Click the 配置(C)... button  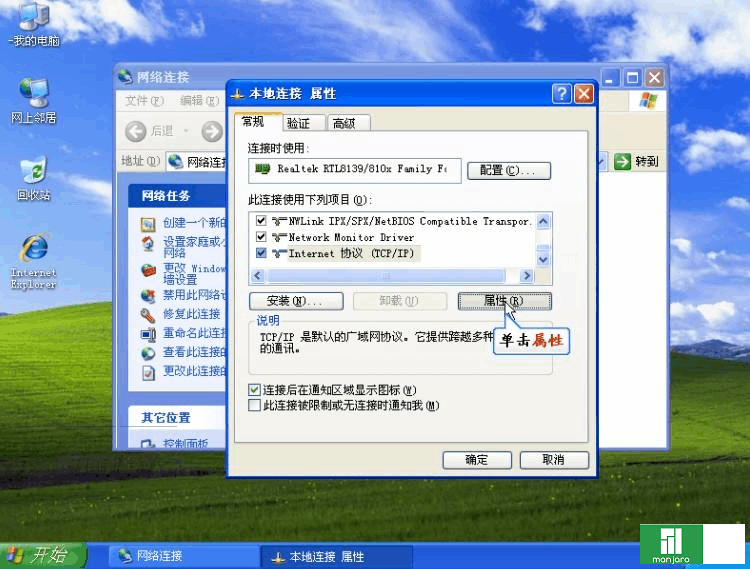509,171
